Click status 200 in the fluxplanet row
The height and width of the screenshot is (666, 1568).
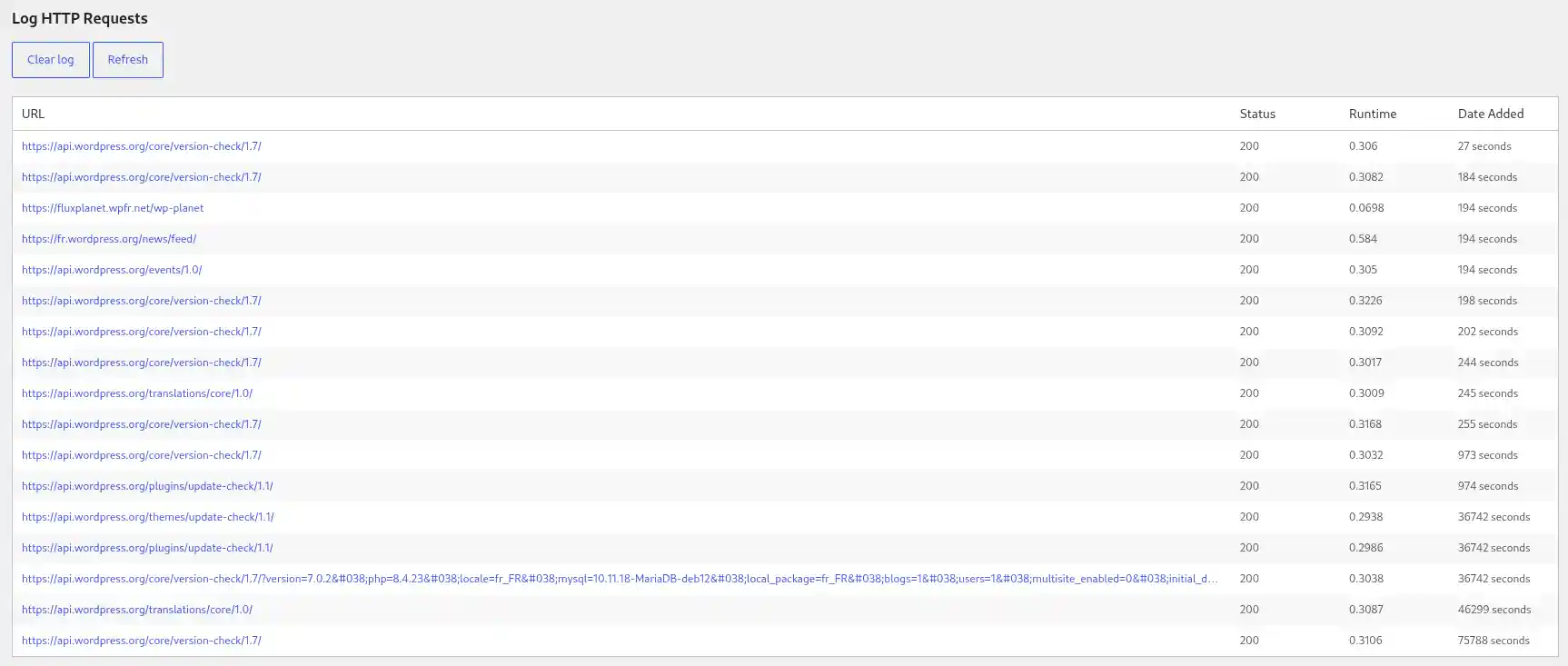coord(1249,208)
